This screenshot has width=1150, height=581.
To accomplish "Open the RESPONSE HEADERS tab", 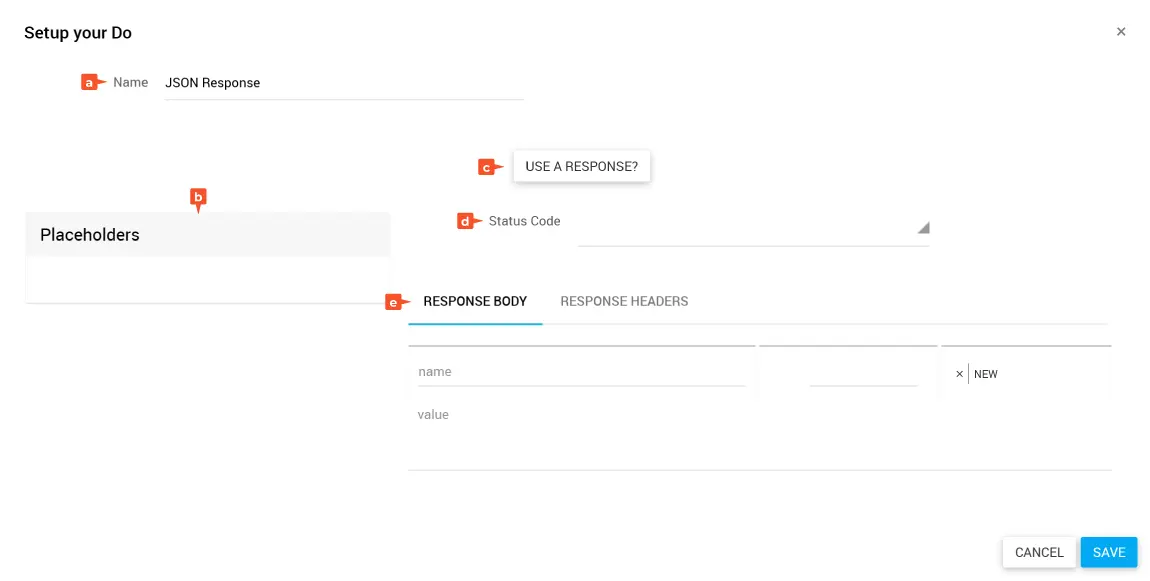I will tap(624, 301).
